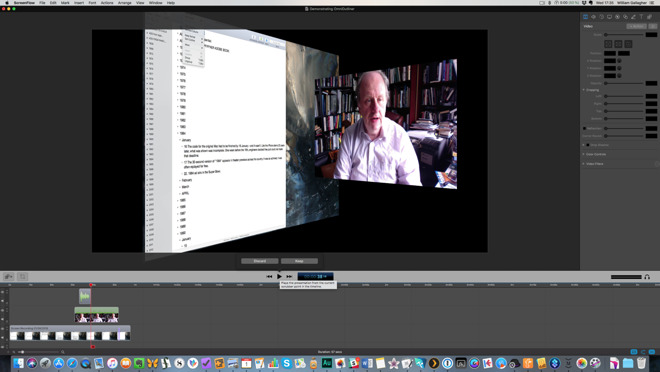Enable the Drop Shadow checkbox
Screen dimensions: 660x372
[x=588, y=145]
